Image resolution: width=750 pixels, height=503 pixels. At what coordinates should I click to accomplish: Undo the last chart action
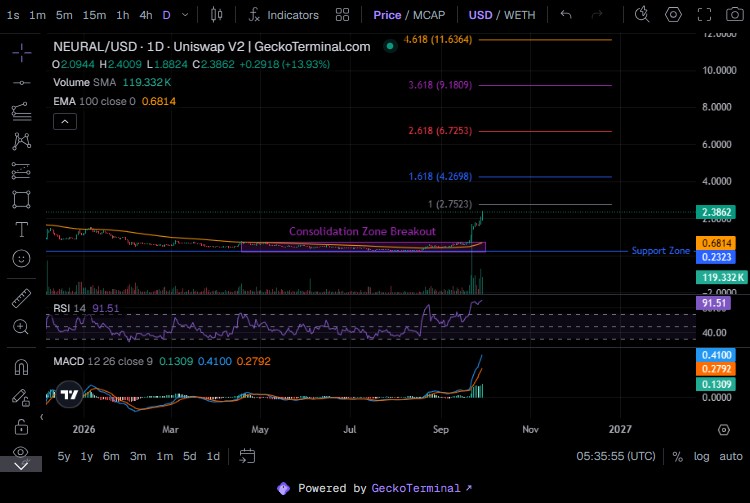coord(566,15)
